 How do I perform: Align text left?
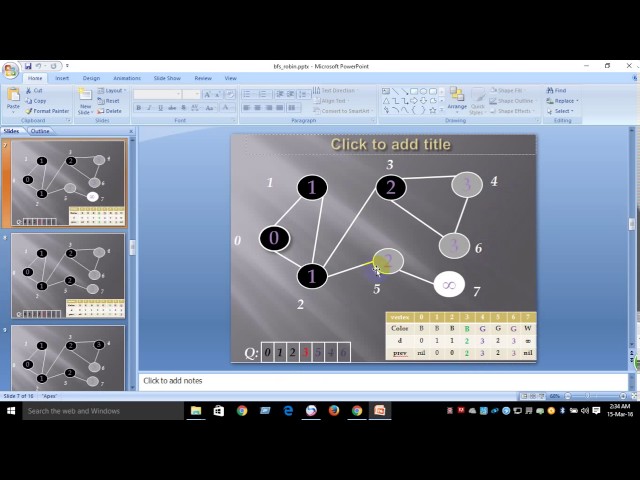(247, 108)
